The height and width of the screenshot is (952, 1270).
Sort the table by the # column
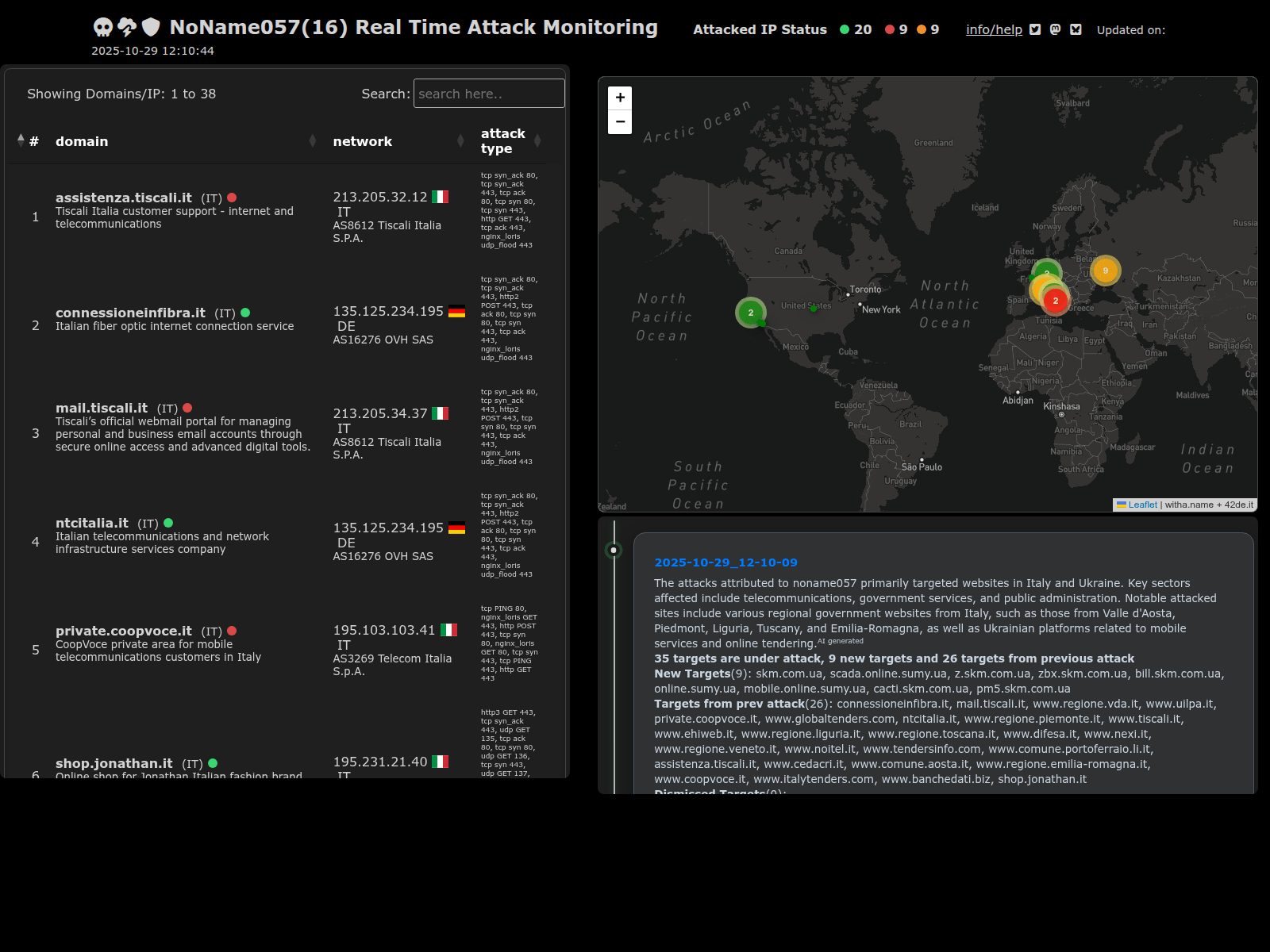[x=29, y=141]
